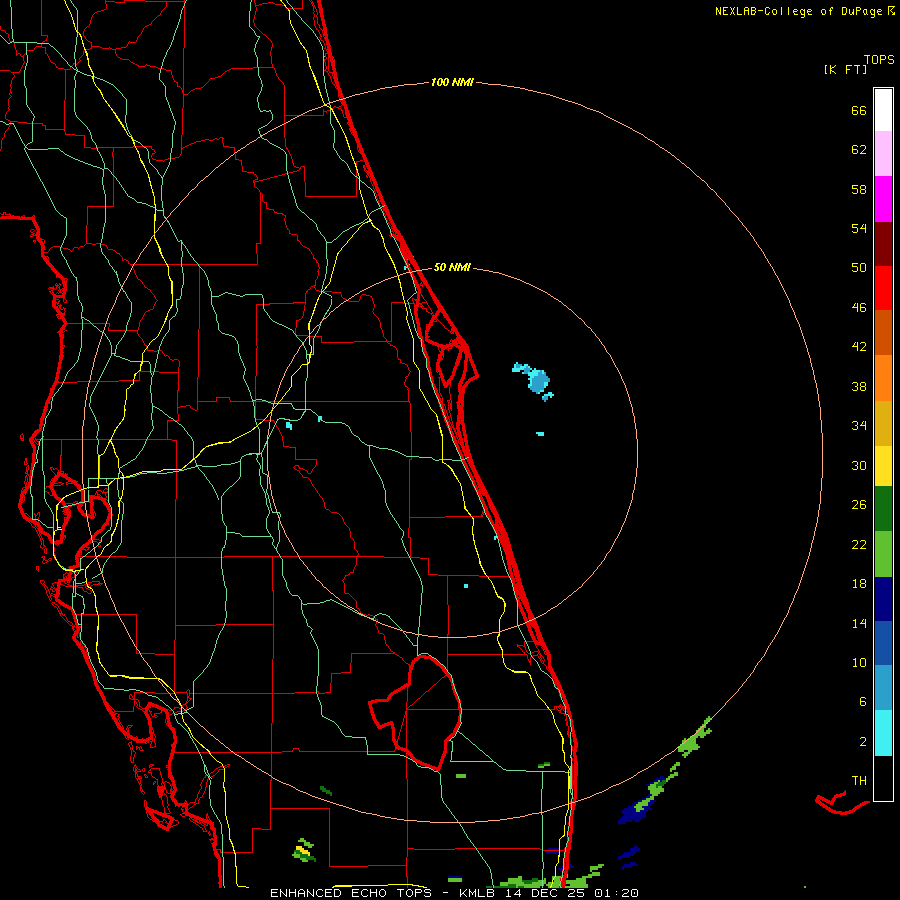Click the dark green legend swatch

click(883, 509)
